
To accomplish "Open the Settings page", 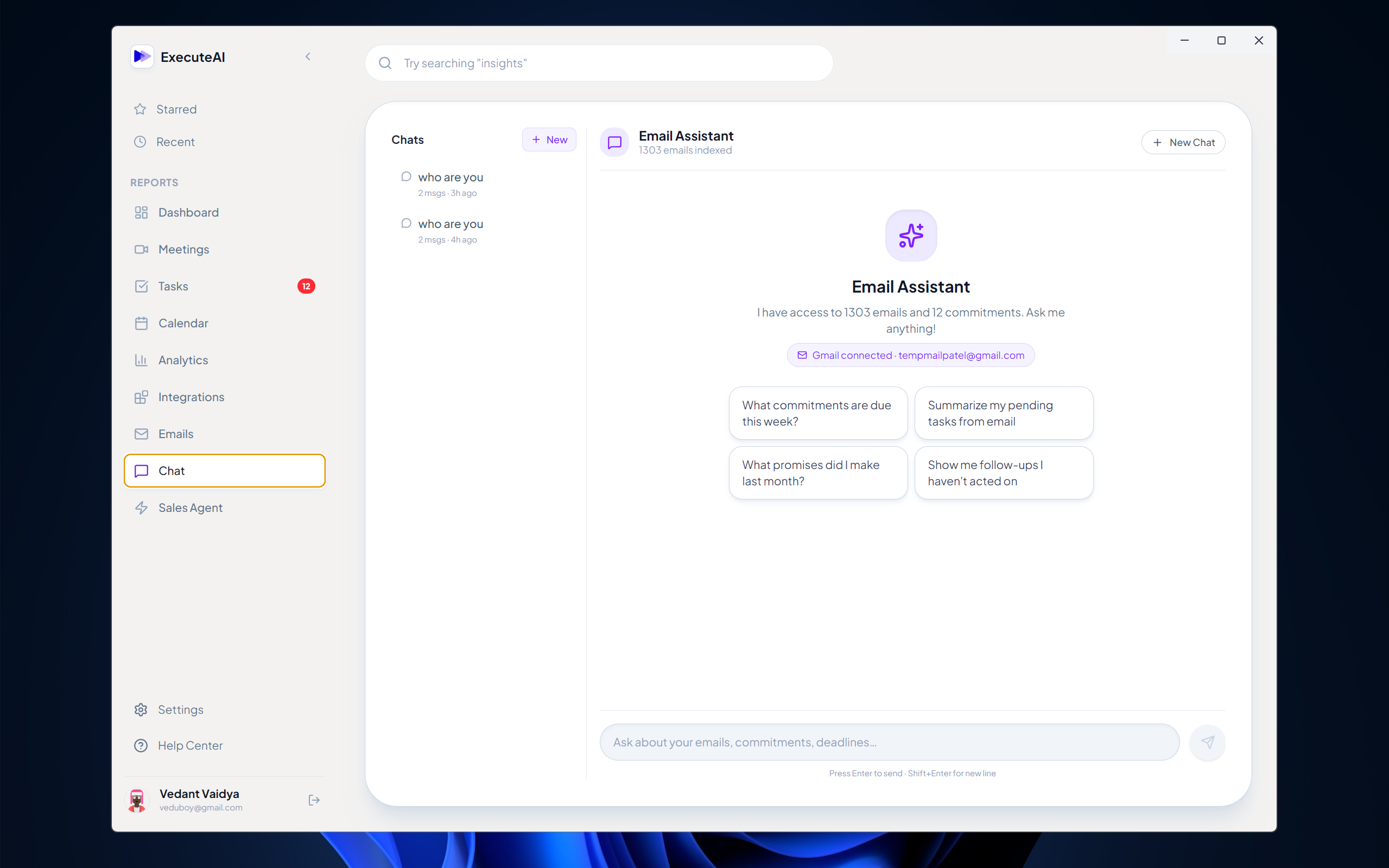I will point(180,709).
